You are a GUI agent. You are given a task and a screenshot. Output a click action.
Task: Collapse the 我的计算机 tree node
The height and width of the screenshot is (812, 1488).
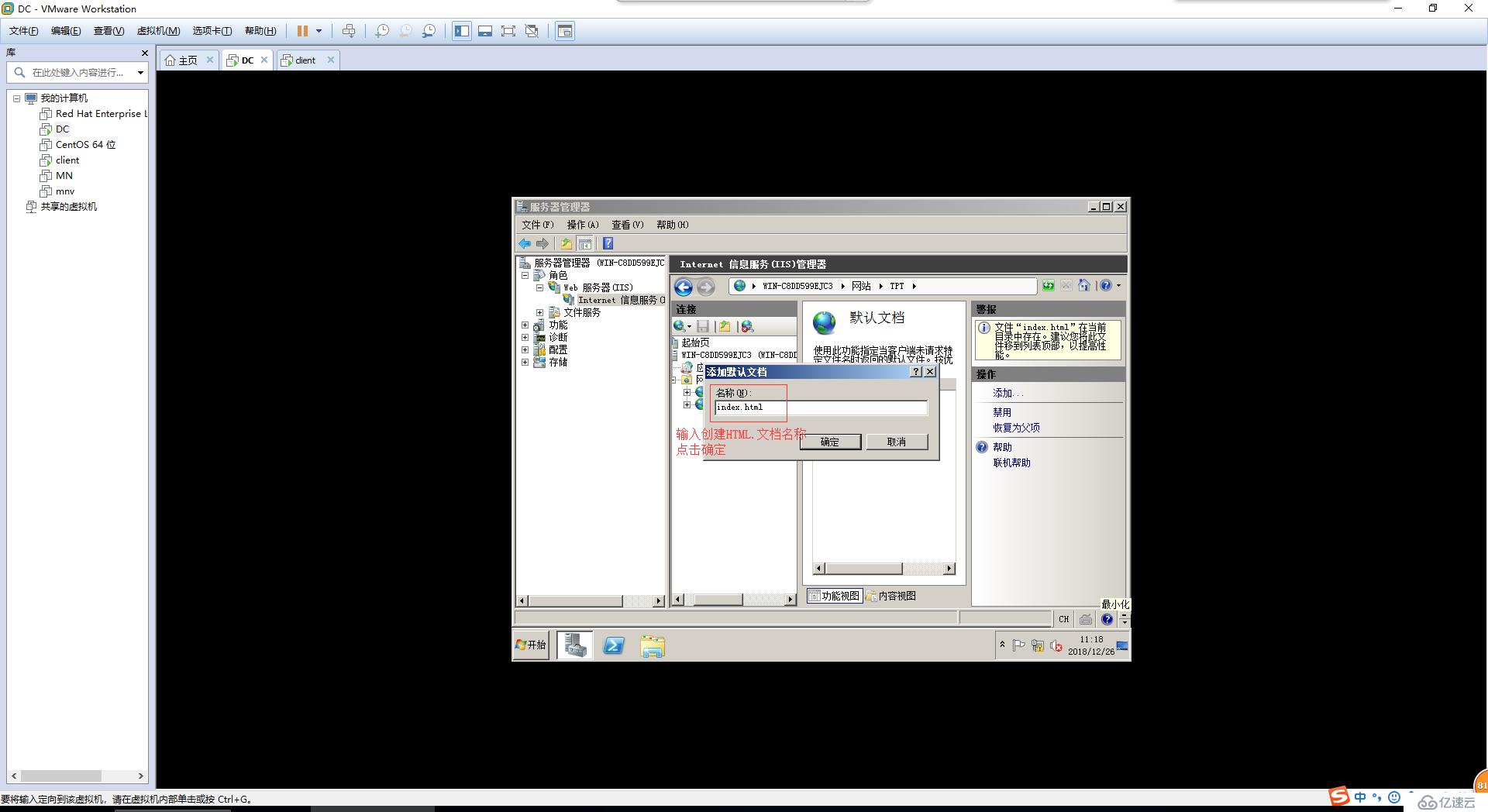(16, 98)
